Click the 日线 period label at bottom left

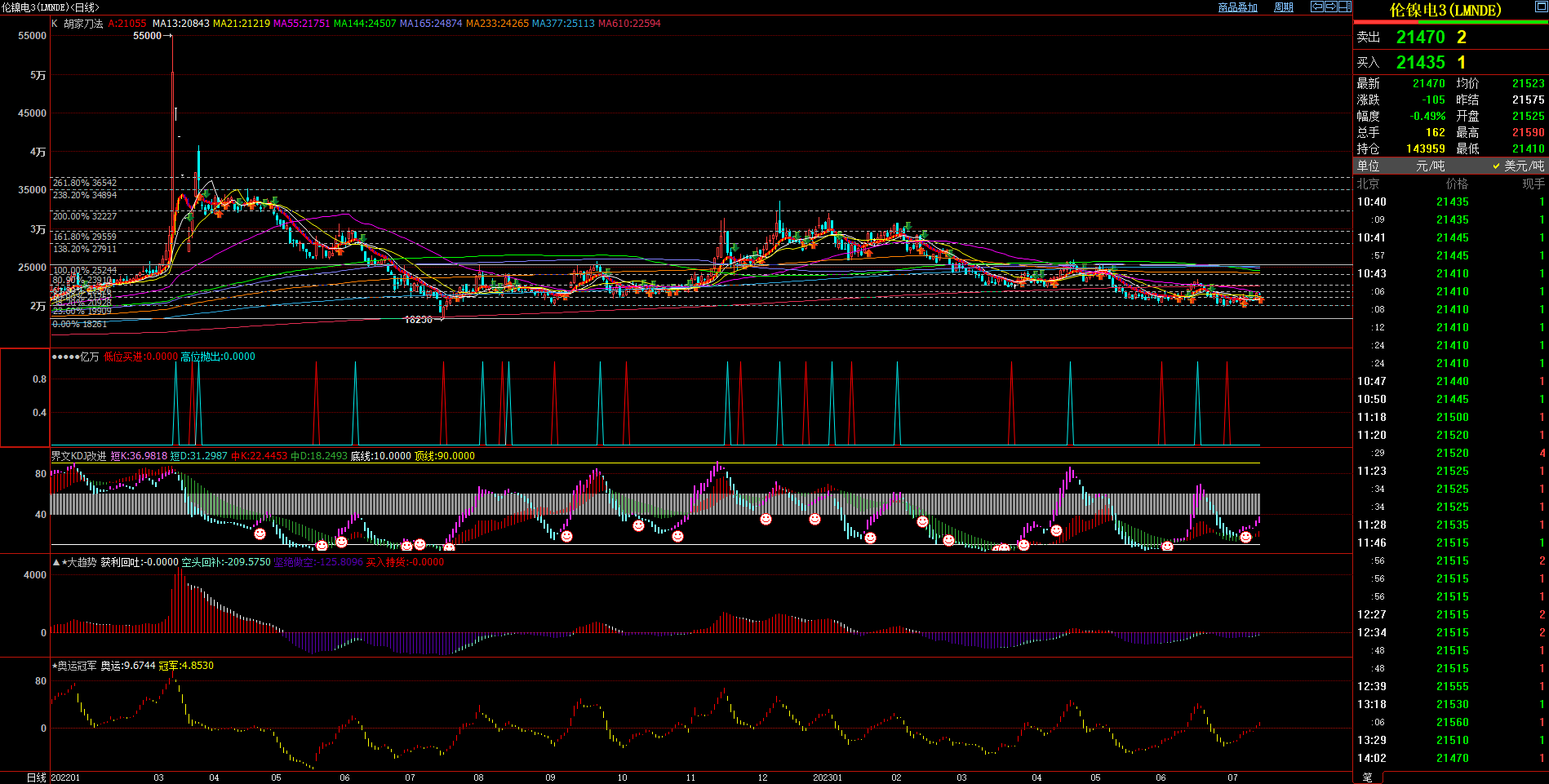(x=36, y=777)
